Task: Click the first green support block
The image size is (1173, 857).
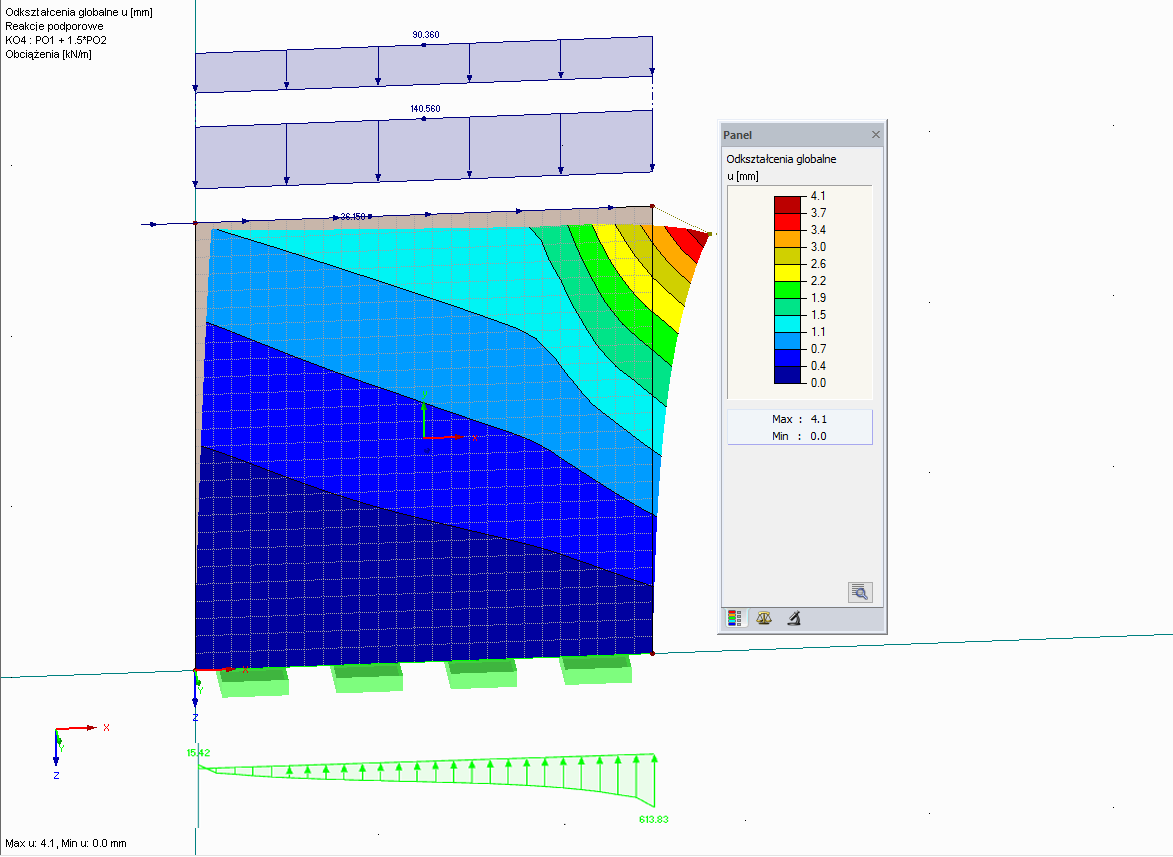Action: coord(253,681)
